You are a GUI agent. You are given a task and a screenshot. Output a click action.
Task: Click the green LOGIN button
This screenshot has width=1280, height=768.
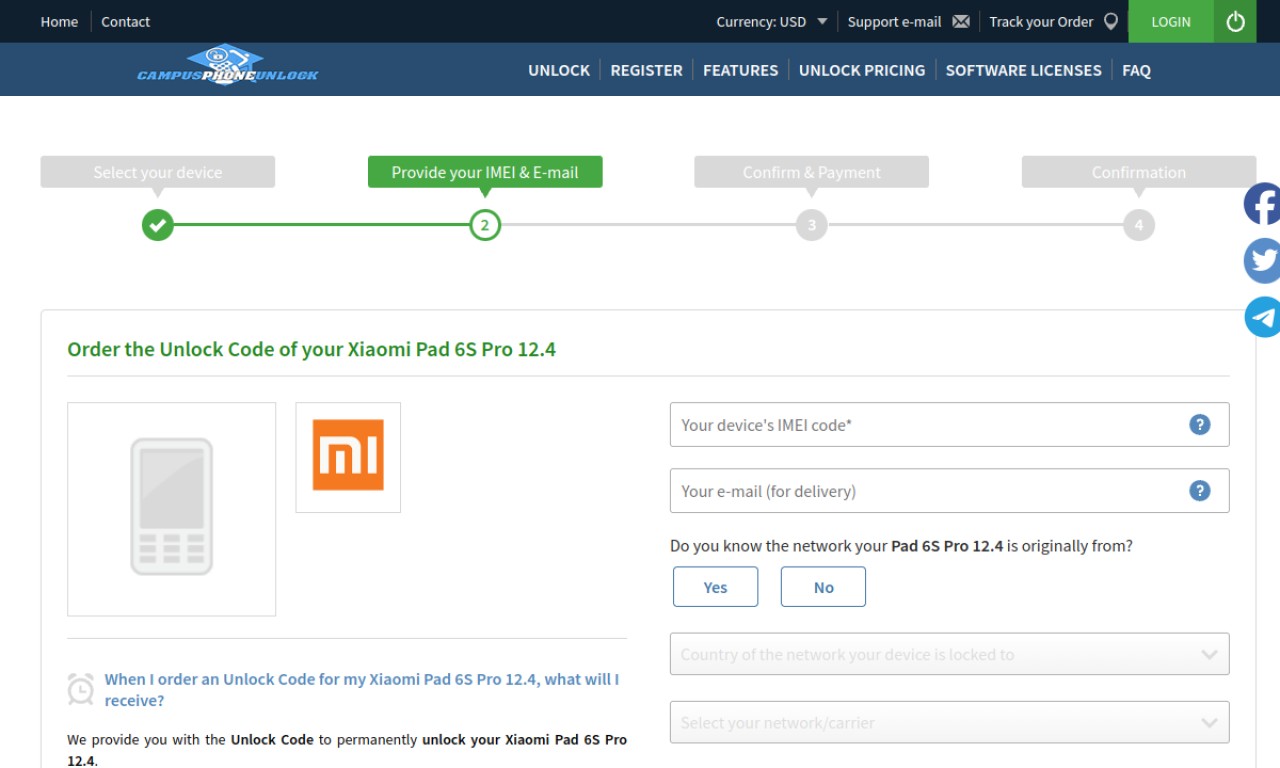(x=1171, y=21)
